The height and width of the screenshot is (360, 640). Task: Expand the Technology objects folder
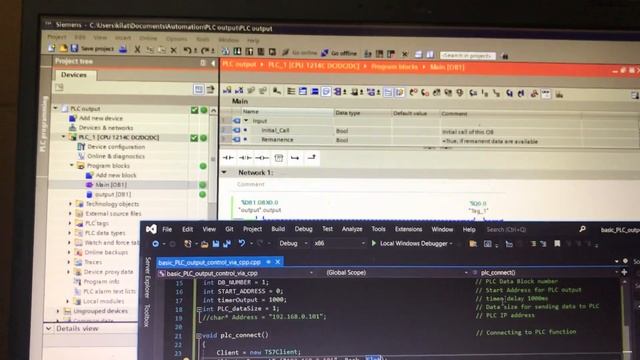tap(71, 204)
